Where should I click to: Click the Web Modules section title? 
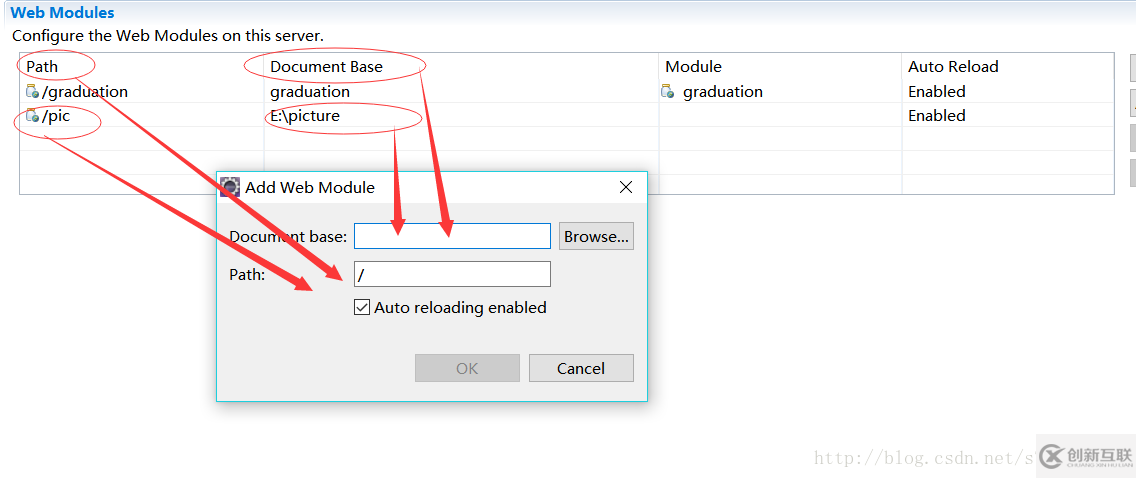[62, 12]
